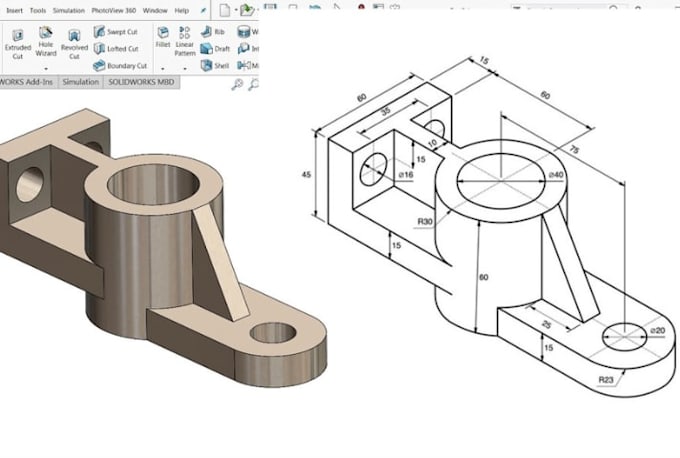The image size is (680, 458).
Task: Click the ø40 bore dimension in the drawing
Action: pyautogui.click(x=556, y=175)
